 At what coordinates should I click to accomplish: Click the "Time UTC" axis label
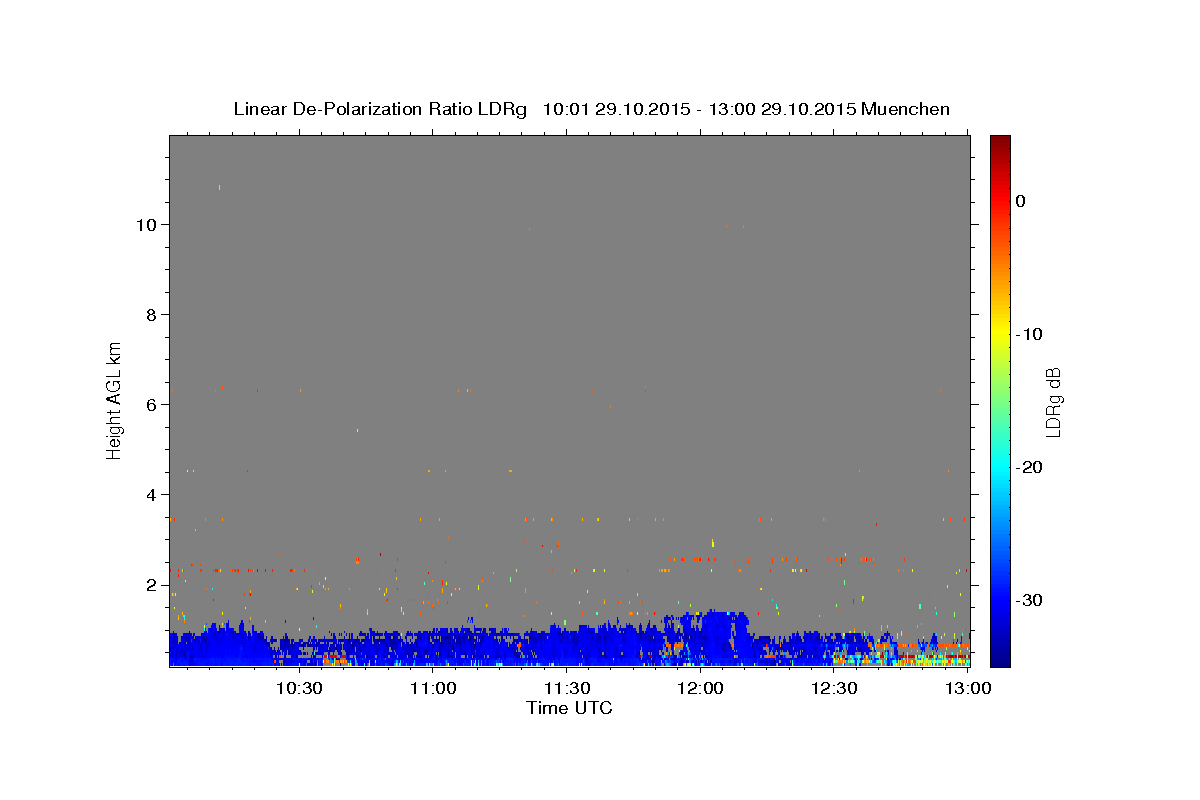(x=569, y=708)
